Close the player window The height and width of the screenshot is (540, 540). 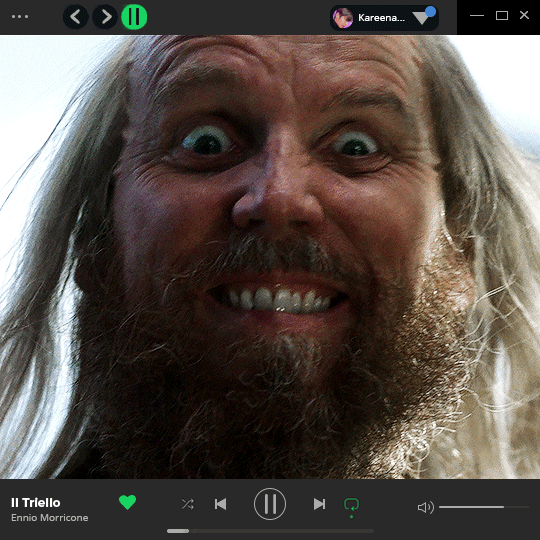(x=524, y=15)
